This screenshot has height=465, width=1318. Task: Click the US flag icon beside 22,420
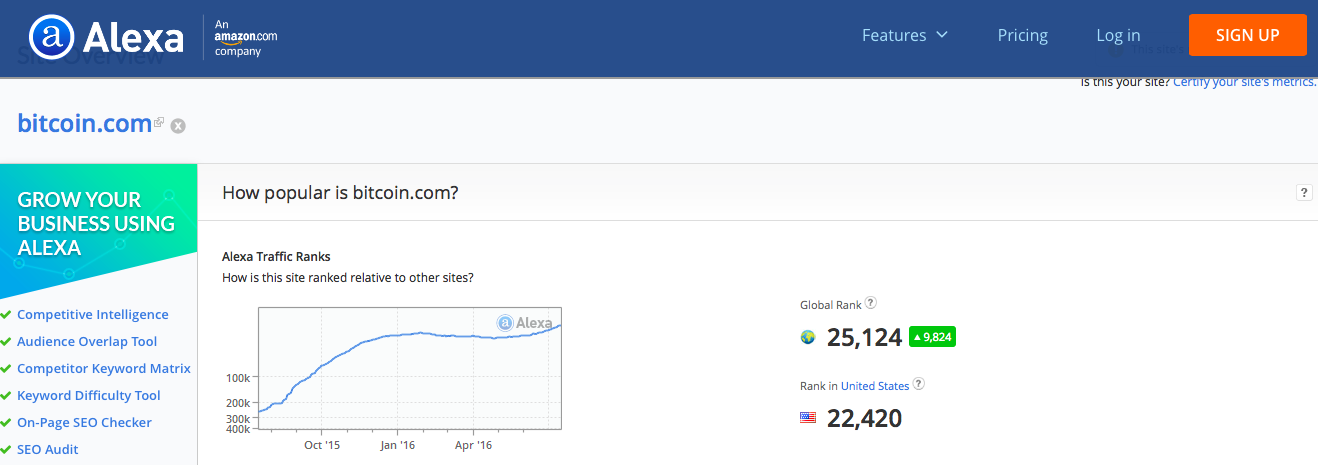808,418
